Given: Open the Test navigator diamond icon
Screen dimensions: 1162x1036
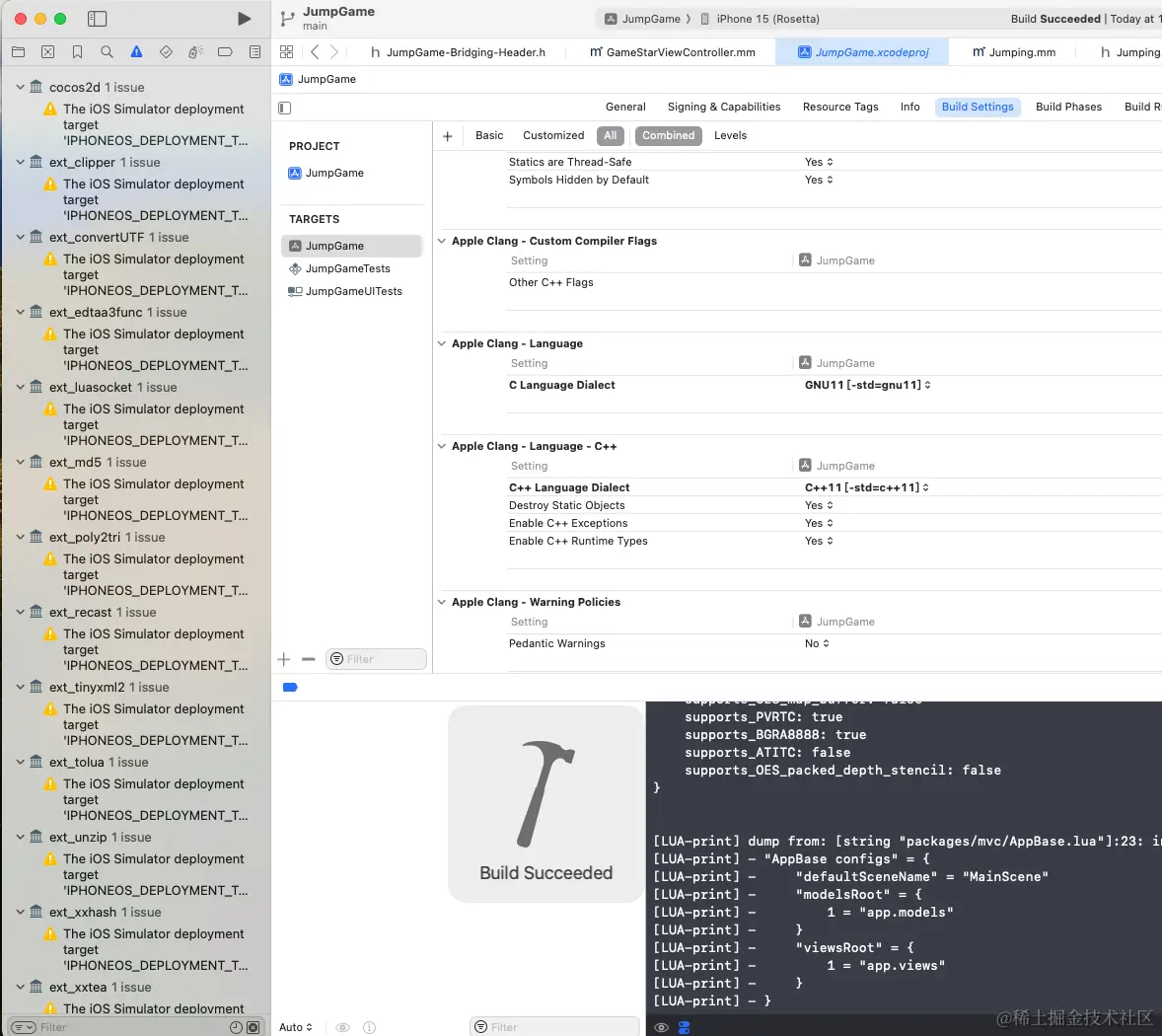Looking at the screenshot, I should coord(166,52).
